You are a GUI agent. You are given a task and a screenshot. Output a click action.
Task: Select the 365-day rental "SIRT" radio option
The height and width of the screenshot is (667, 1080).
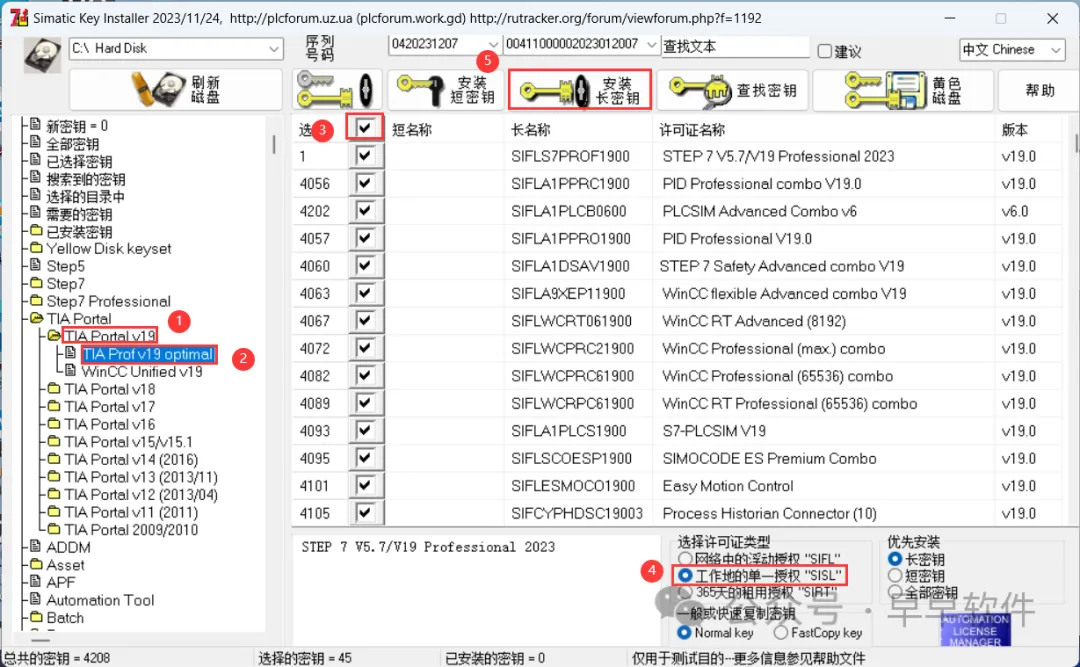point(685,592)
